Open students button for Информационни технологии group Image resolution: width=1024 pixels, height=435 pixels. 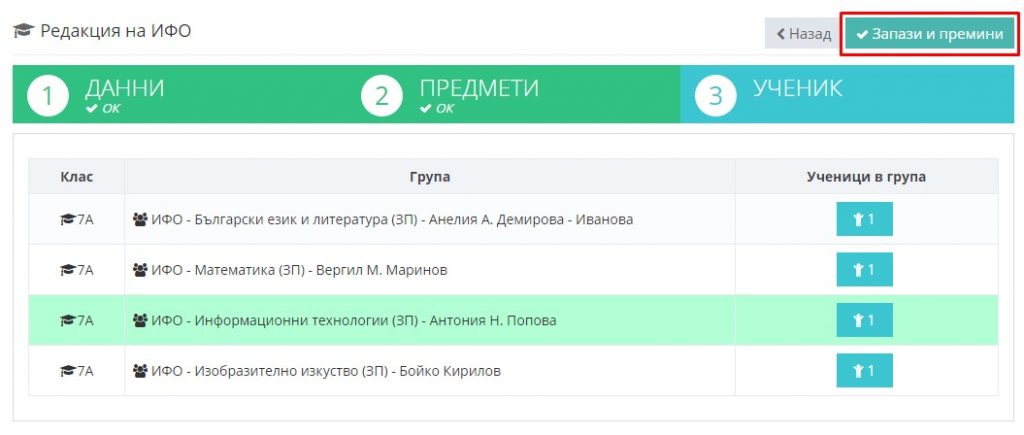tap(865, 320)
